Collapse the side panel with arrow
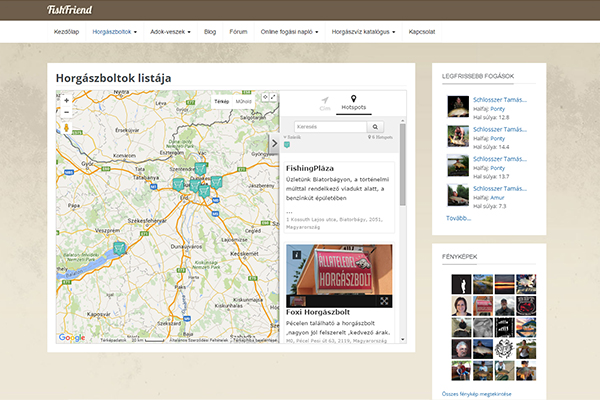600x400 pixels. pos(275,143)
